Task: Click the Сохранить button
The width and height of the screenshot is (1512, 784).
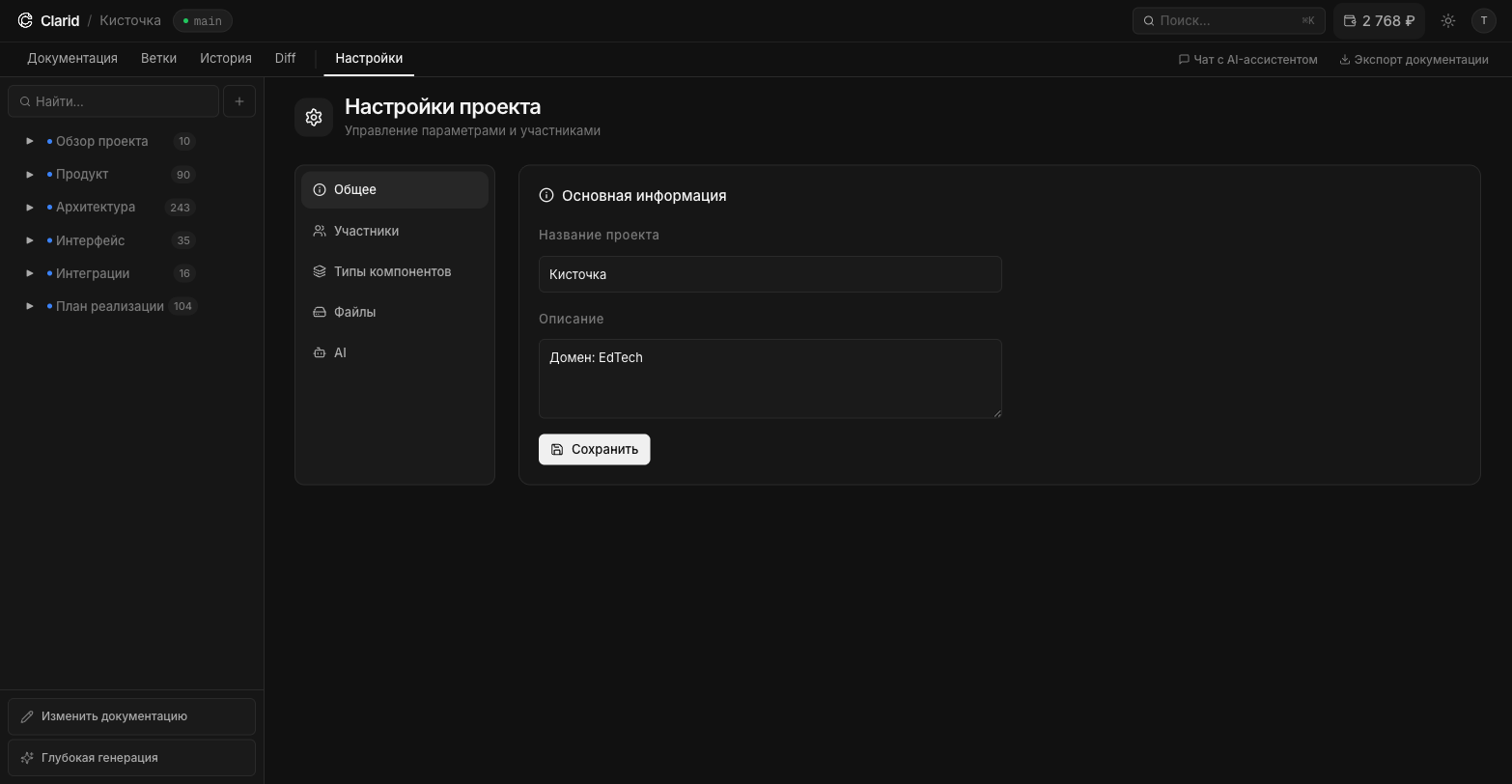Action: coord(594,449)
